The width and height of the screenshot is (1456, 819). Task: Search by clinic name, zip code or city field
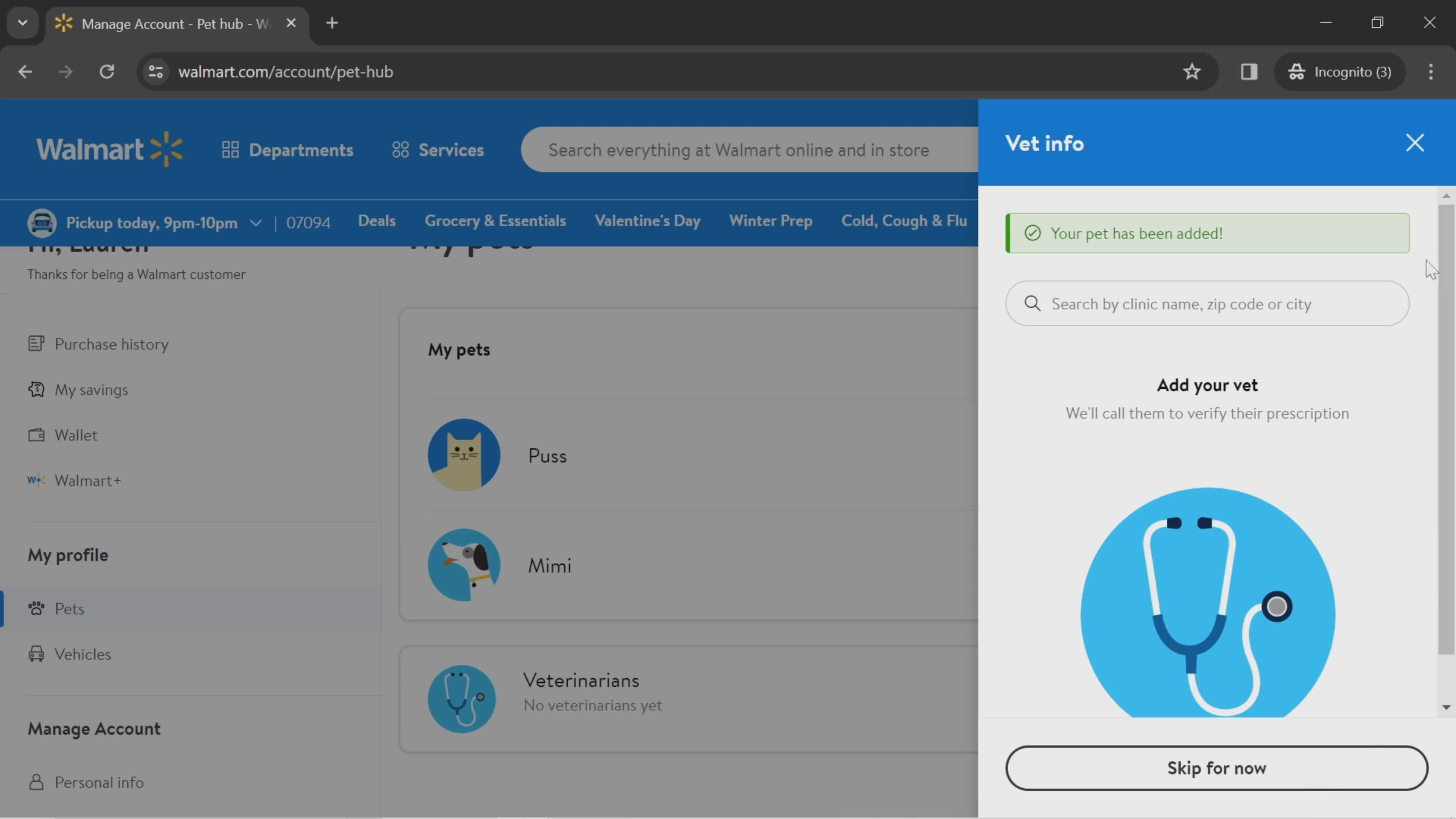(x=1207, y=304)
